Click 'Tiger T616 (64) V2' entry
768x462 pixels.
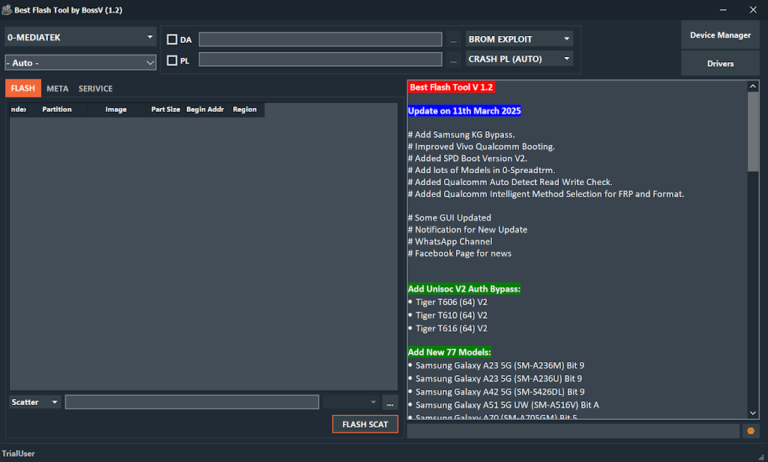click(x=451, y=329)
